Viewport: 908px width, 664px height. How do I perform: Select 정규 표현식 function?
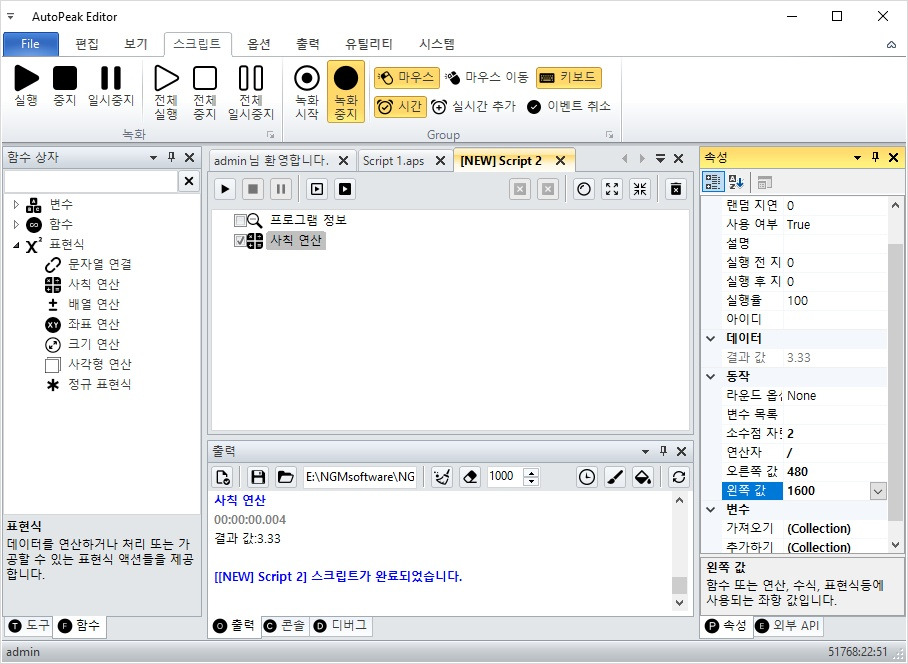[x=100, y=384]
